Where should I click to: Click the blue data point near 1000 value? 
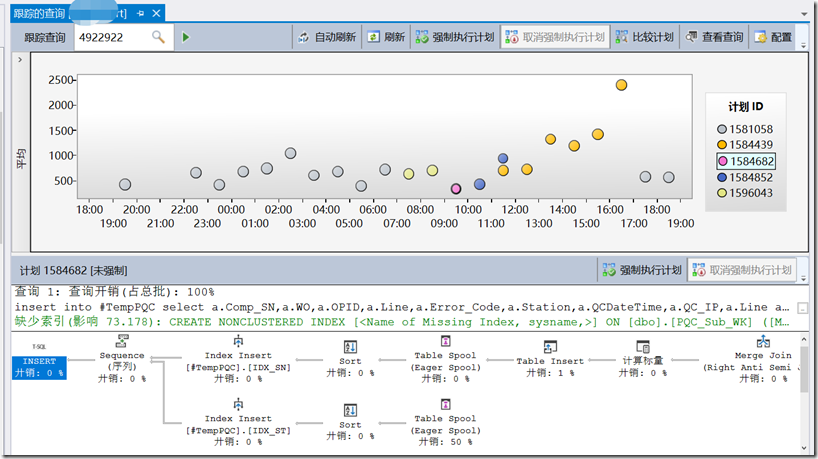click(503, 159)
